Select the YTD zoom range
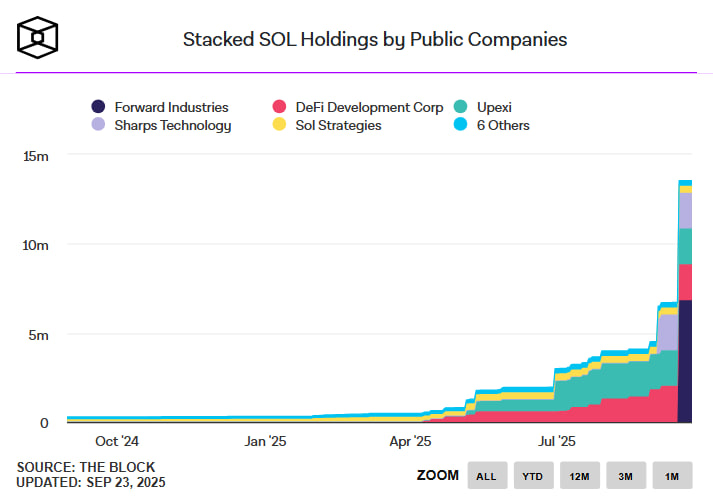The image size is (713, 500). coord(533,476)
